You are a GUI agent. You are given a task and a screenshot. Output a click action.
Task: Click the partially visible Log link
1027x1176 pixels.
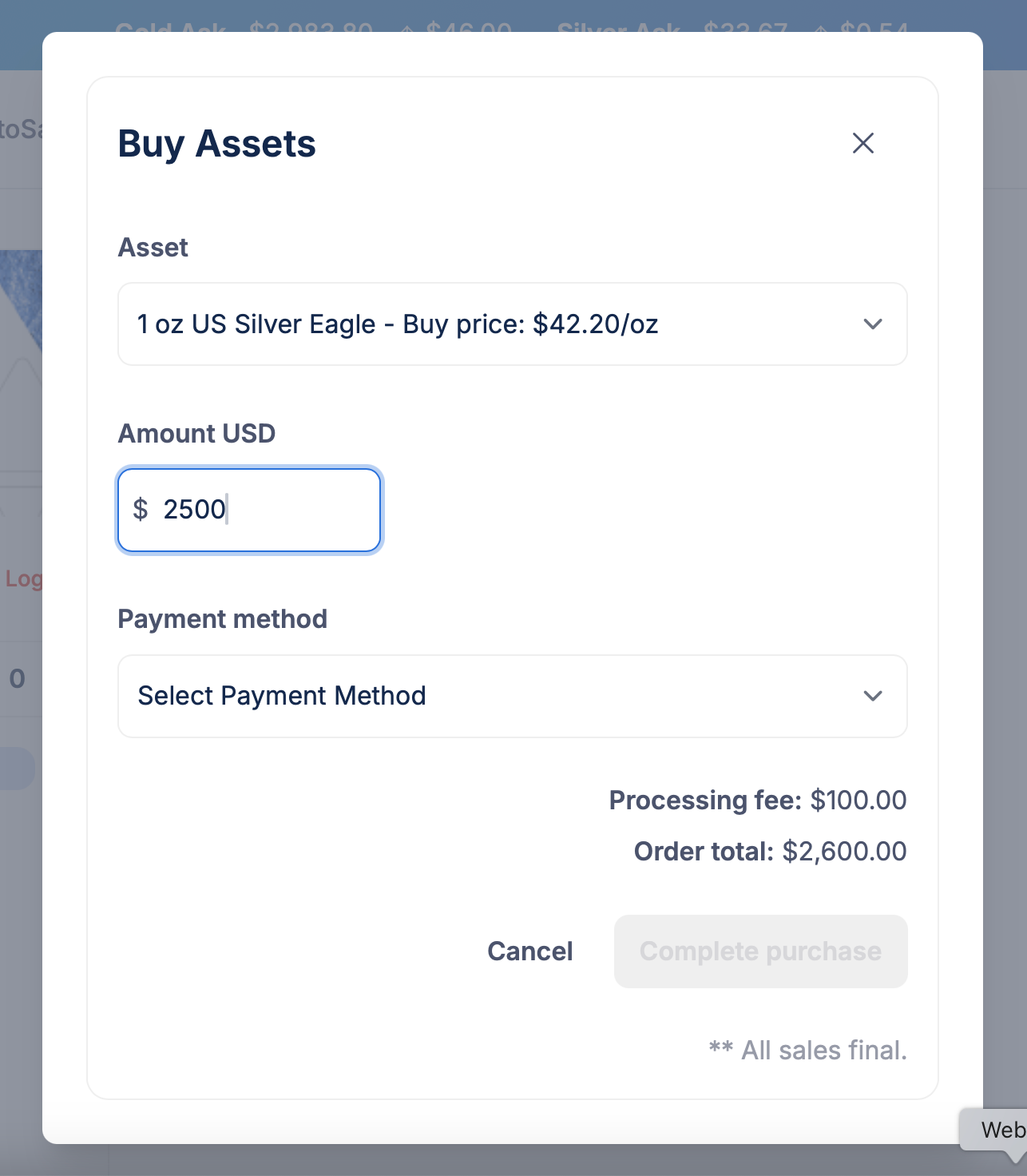tap(23, 579)
